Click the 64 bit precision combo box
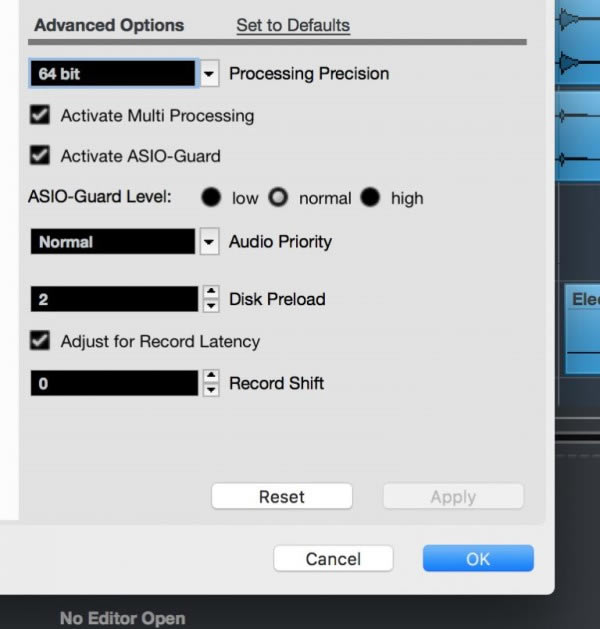600x629 pixels. click(x=112, y=73)
